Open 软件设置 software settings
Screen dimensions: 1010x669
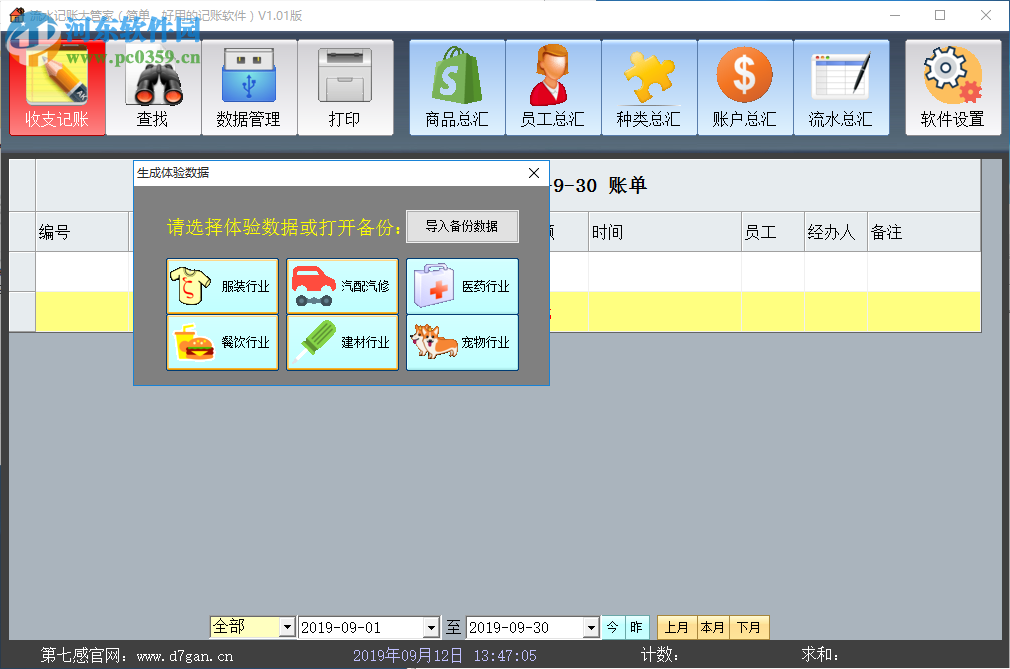point(952,87)
